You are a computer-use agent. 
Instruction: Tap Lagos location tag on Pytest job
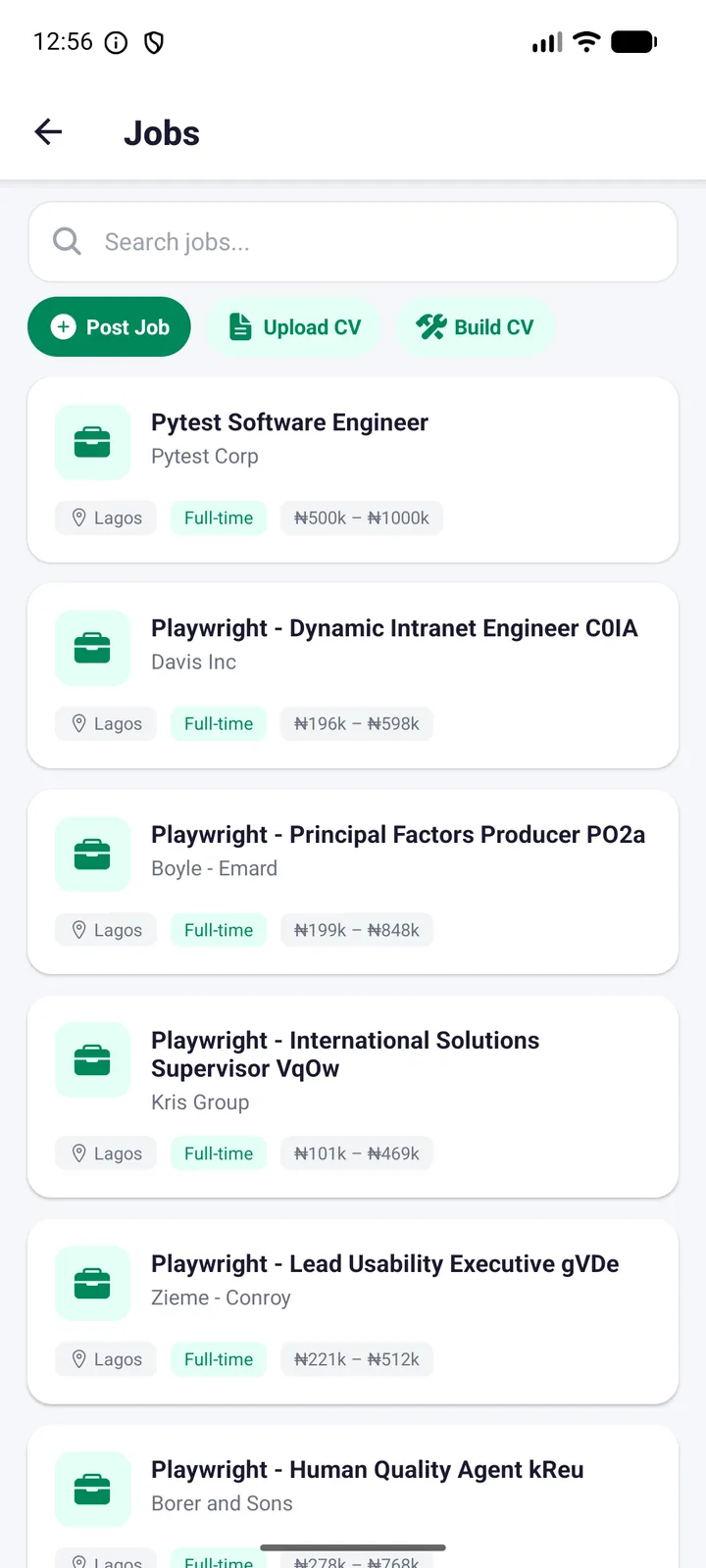[x=107, y=518]
